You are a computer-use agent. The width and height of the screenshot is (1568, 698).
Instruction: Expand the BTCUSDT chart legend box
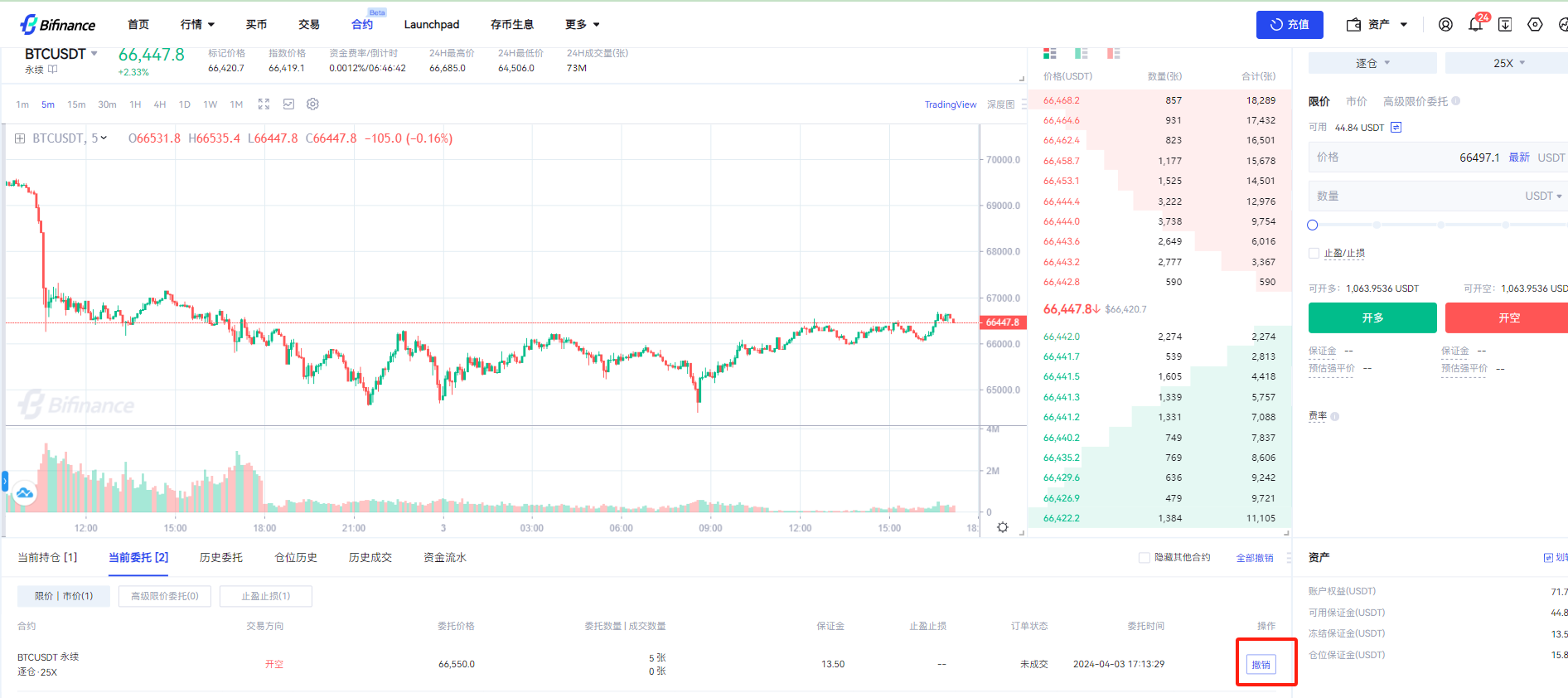[20, 138]
